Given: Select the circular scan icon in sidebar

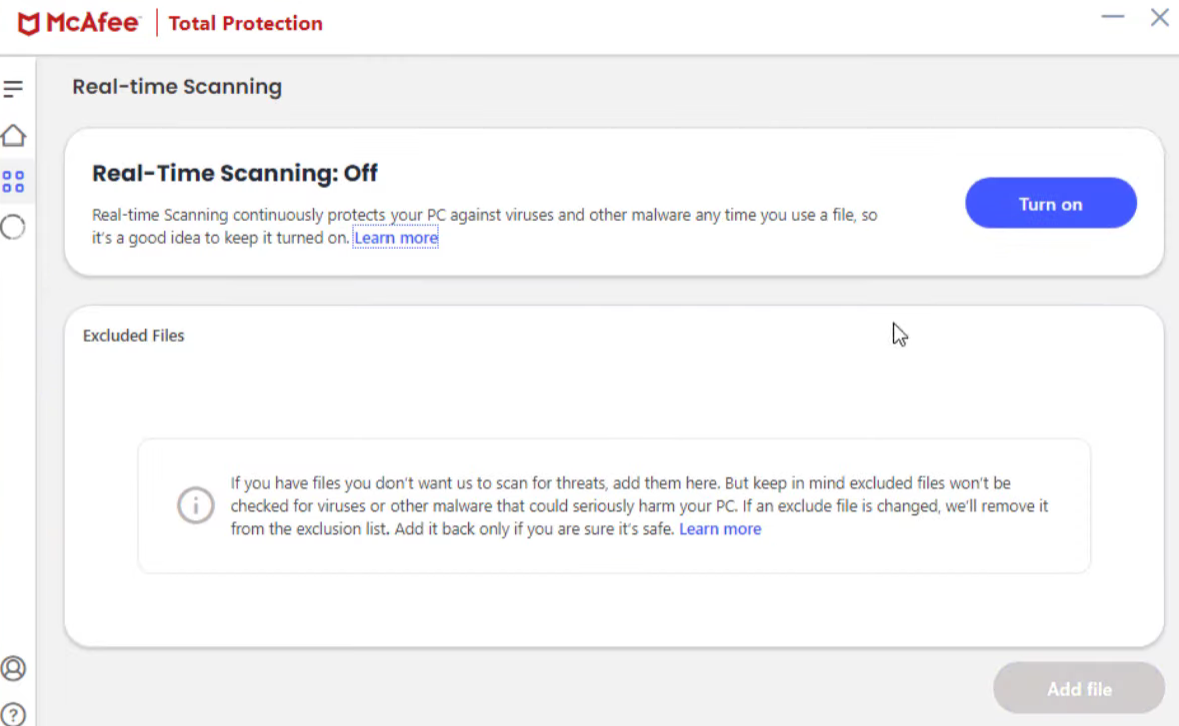Looking at the screenshot, I should 14,228.
